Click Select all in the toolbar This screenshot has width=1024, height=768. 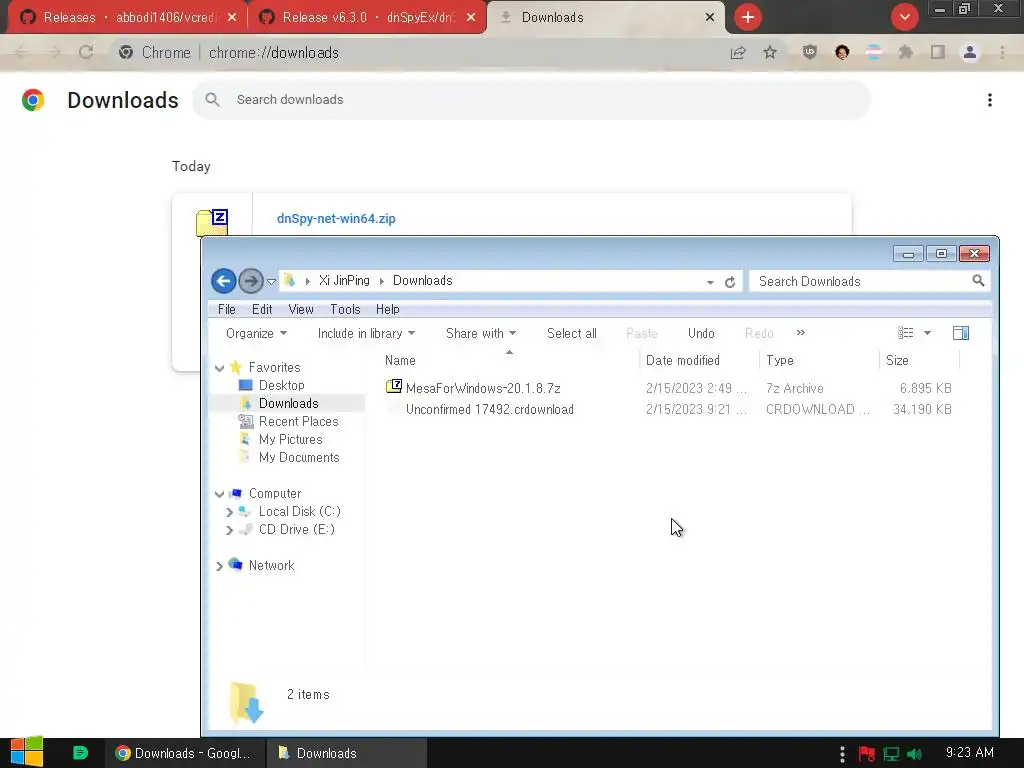[x=571, y=334]
